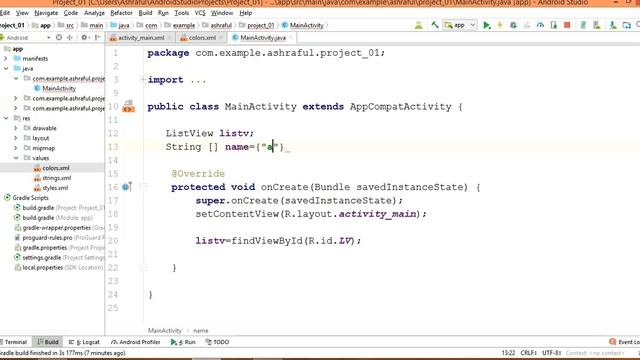Open Project panel settings gear icon
Screen dimensions: 640x360
pos(84,38)
